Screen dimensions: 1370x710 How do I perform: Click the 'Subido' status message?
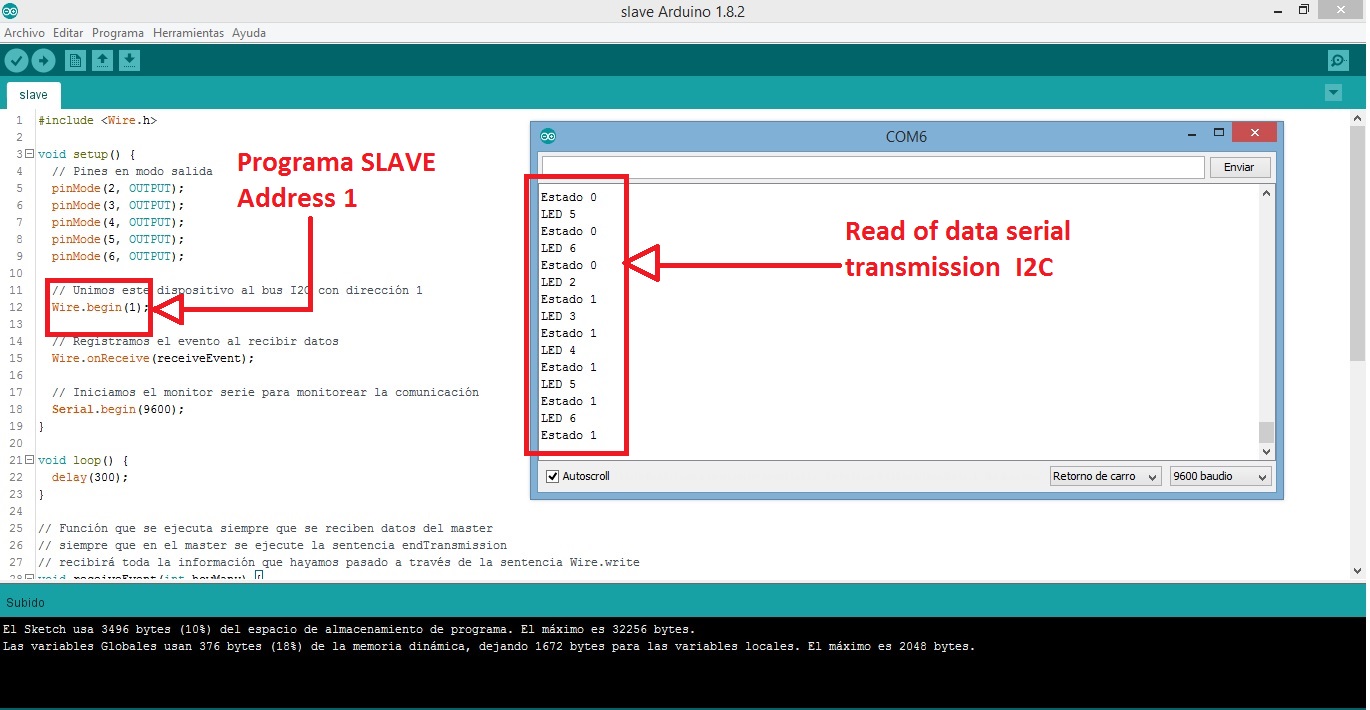click(x=24, y=603)
